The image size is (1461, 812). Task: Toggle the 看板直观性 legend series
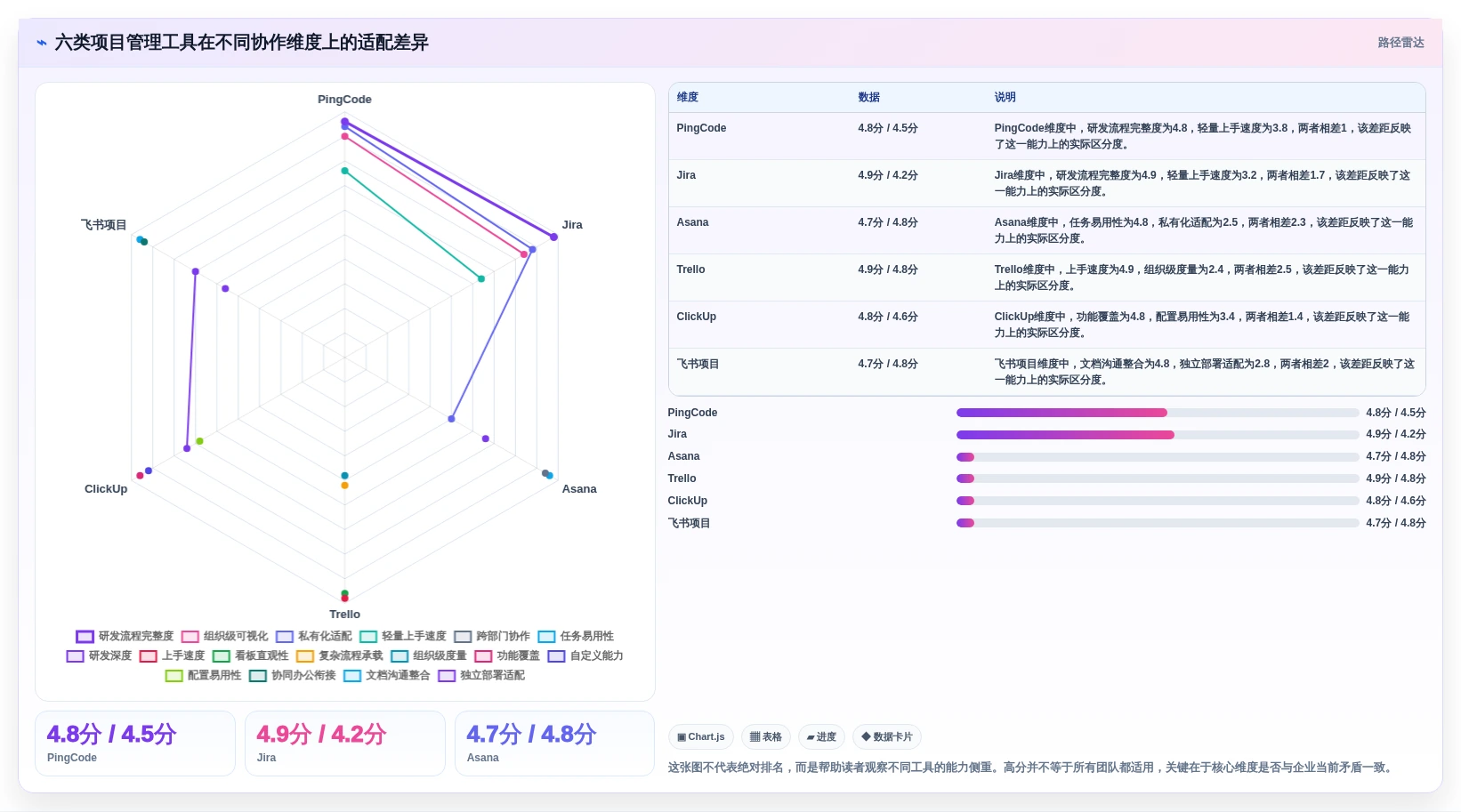[250, 655]
